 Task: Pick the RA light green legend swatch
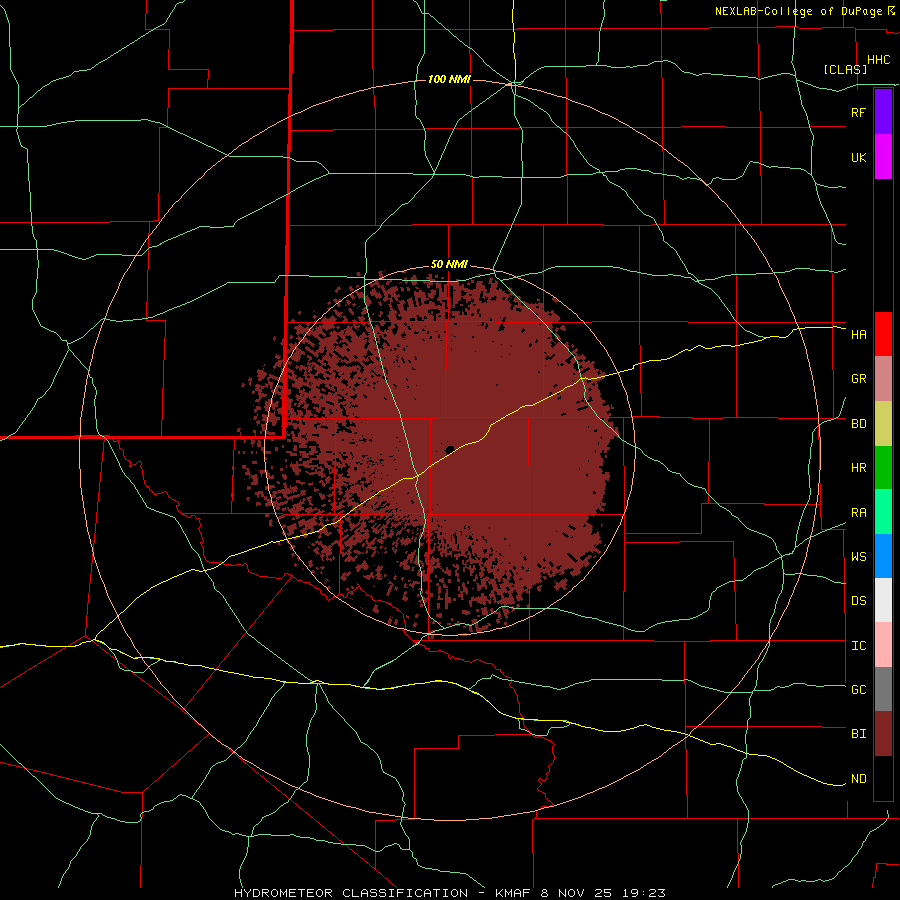(x=883, y=512)
